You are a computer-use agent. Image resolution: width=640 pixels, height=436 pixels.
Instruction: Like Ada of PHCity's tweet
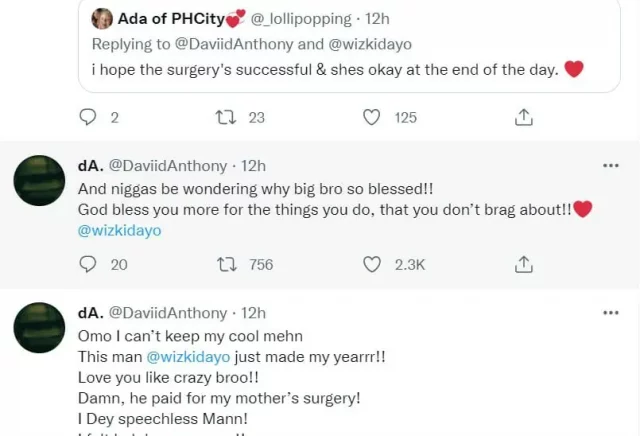coord(372,117)
